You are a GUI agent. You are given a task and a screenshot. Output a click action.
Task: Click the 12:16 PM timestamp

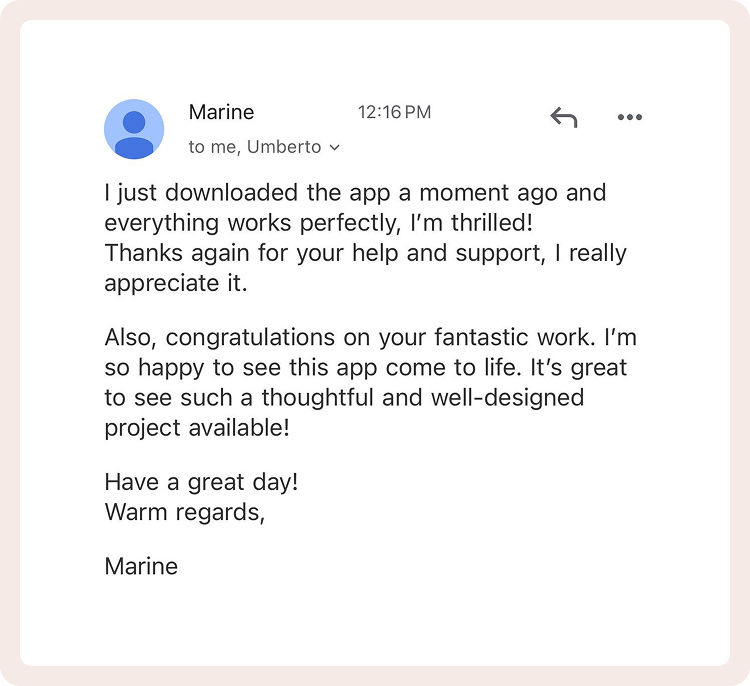tap(395, 112)
